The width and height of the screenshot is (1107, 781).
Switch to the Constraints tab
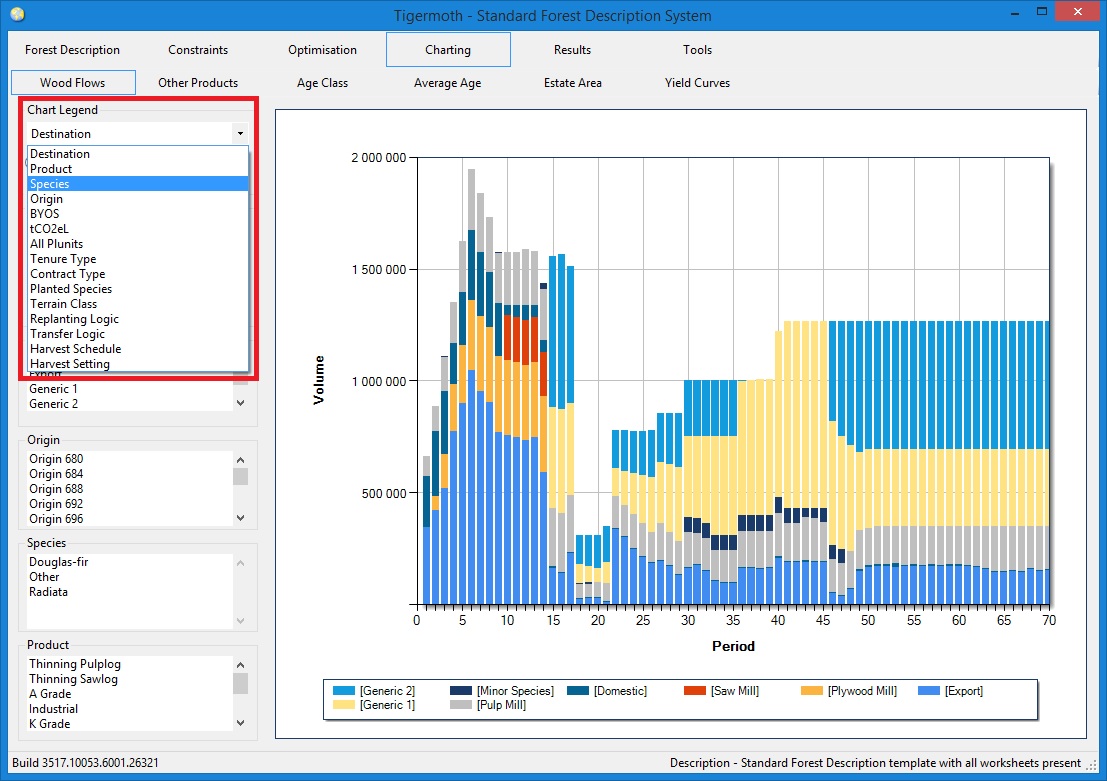[198, 49]
